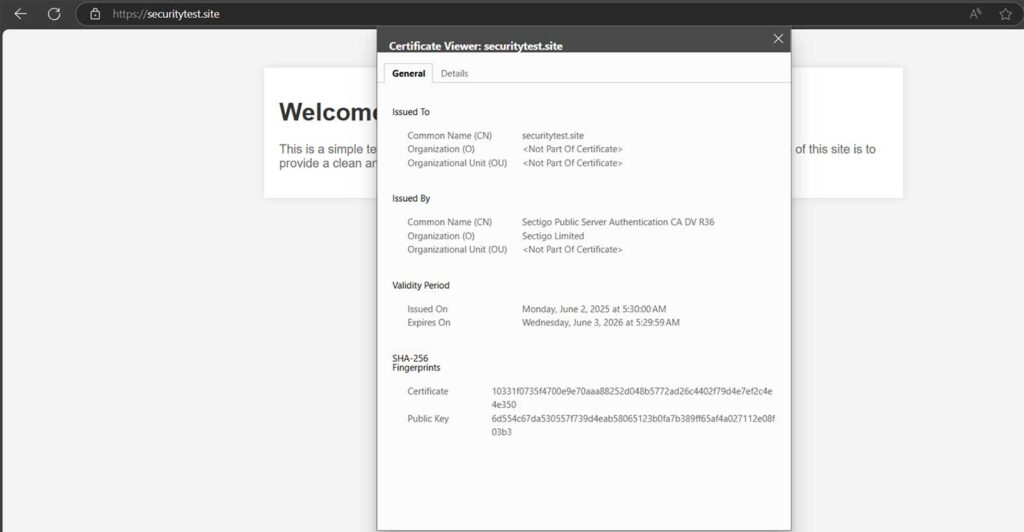Switch to the Details tab
Image resolution: width=1024 pixels, height=532 pixels.
click(x=454, y=73)
